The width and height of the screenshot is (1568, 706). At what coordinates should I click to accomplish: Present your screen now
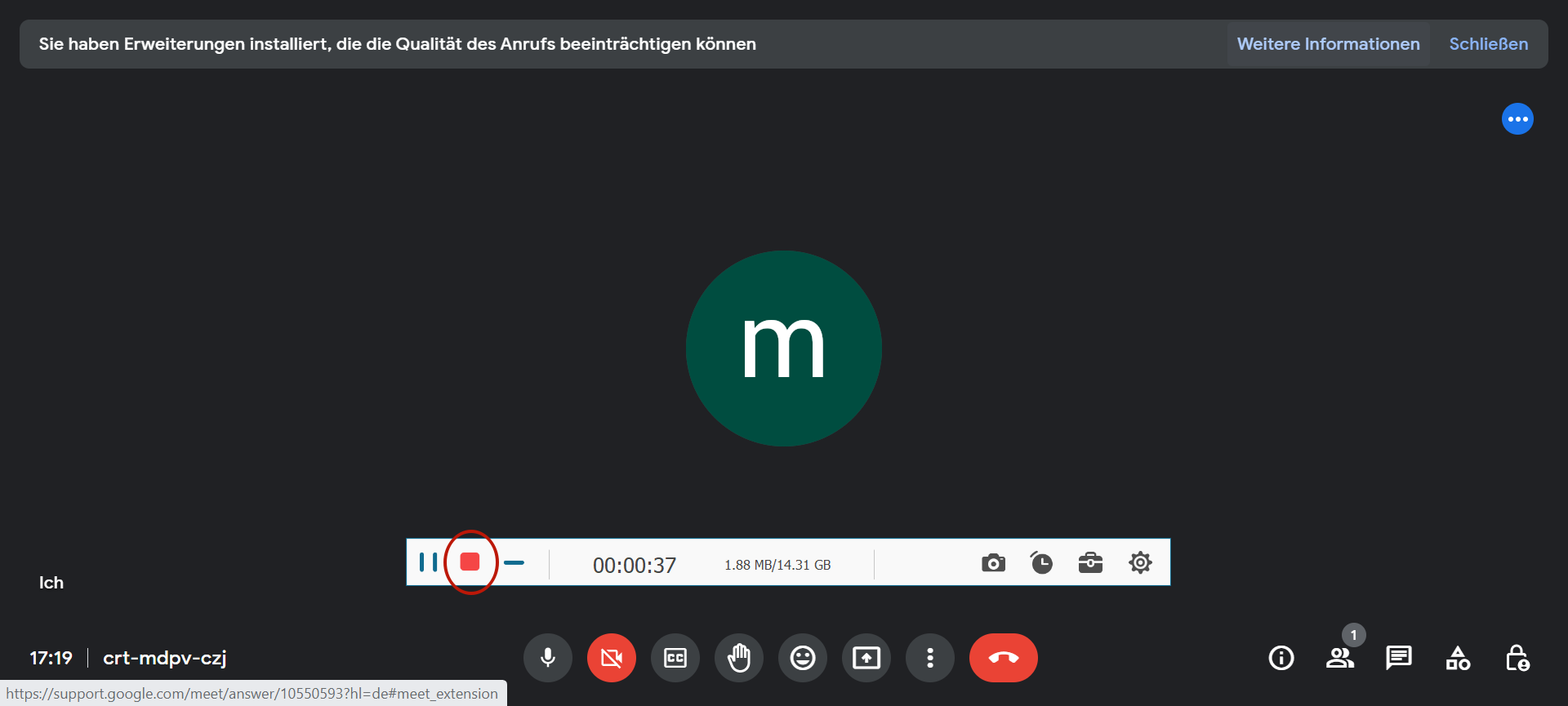click(866, 658)
